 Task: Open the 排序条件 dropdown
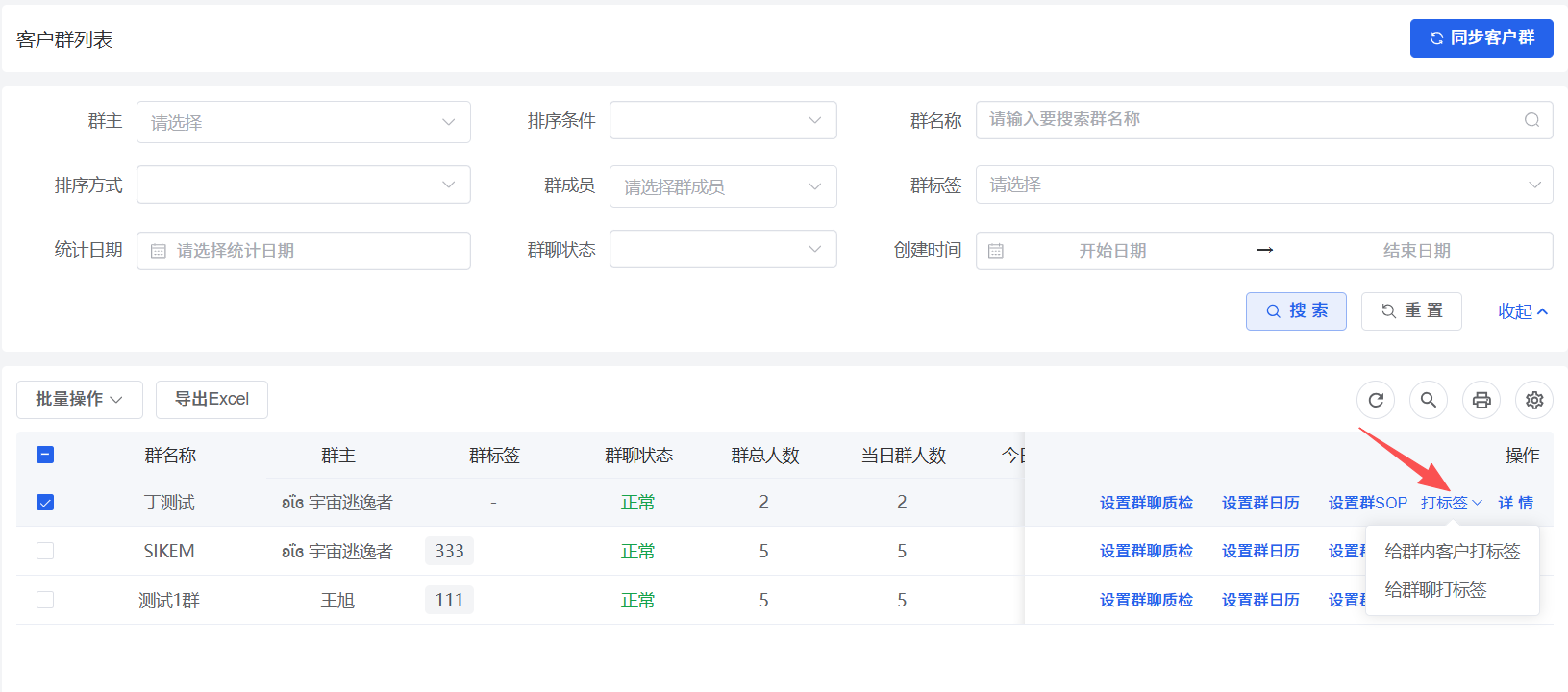pos(723,120)
